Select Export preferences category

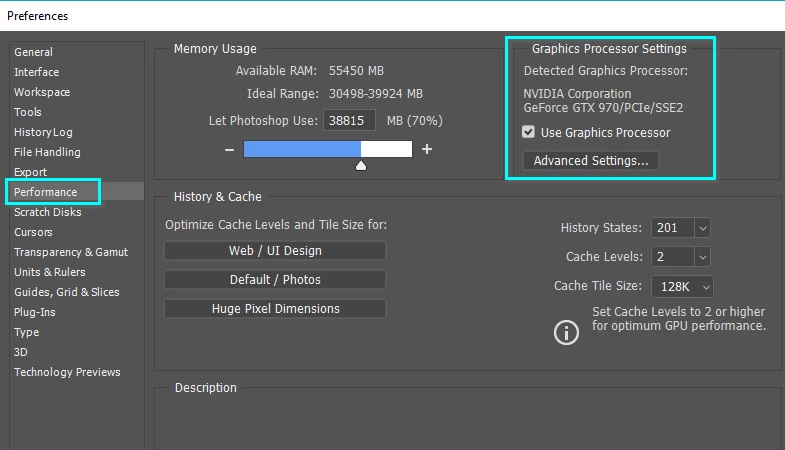coord(31,172)
